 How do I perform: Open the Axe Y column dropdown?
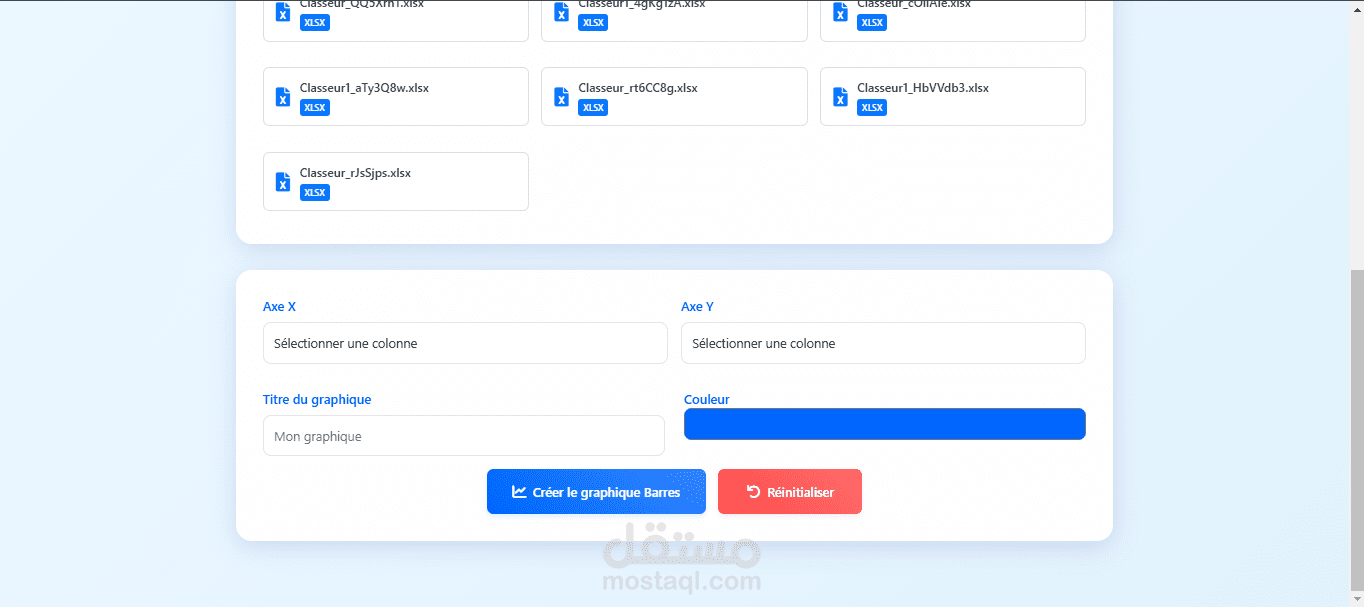tap(883, 343)
